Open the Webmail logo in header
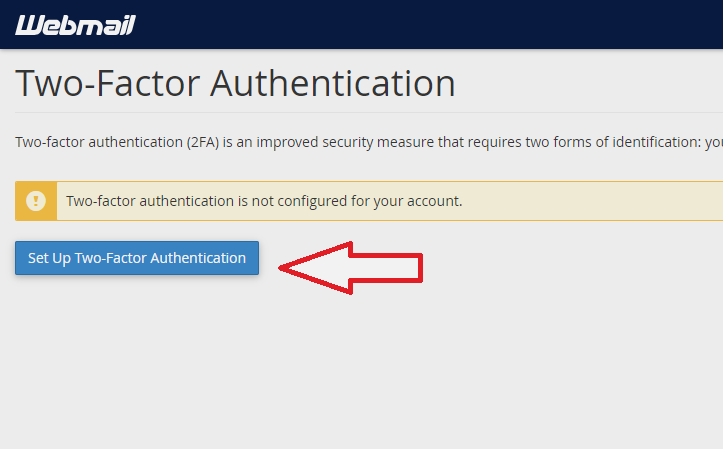This screenshot has height=449, width=723. (76, 25)
